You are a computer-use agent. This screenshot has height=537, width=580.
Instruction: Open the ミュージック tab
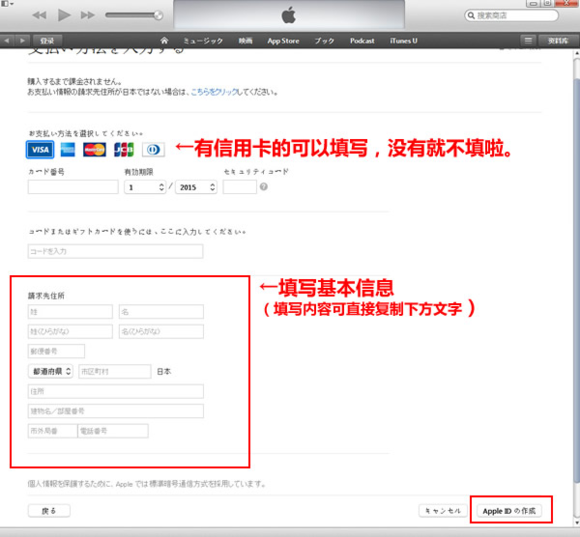203,41
